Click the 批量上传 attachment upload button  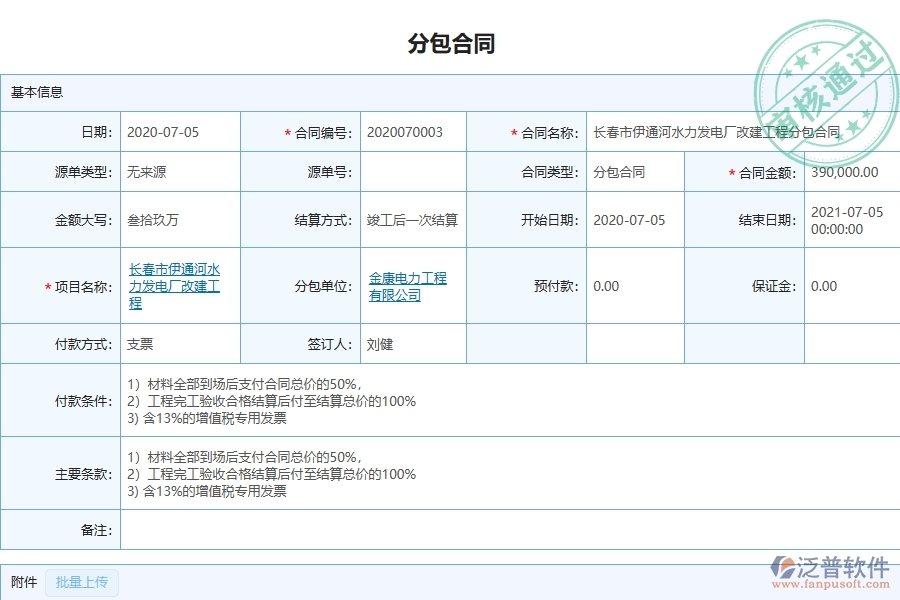point(81,583)
